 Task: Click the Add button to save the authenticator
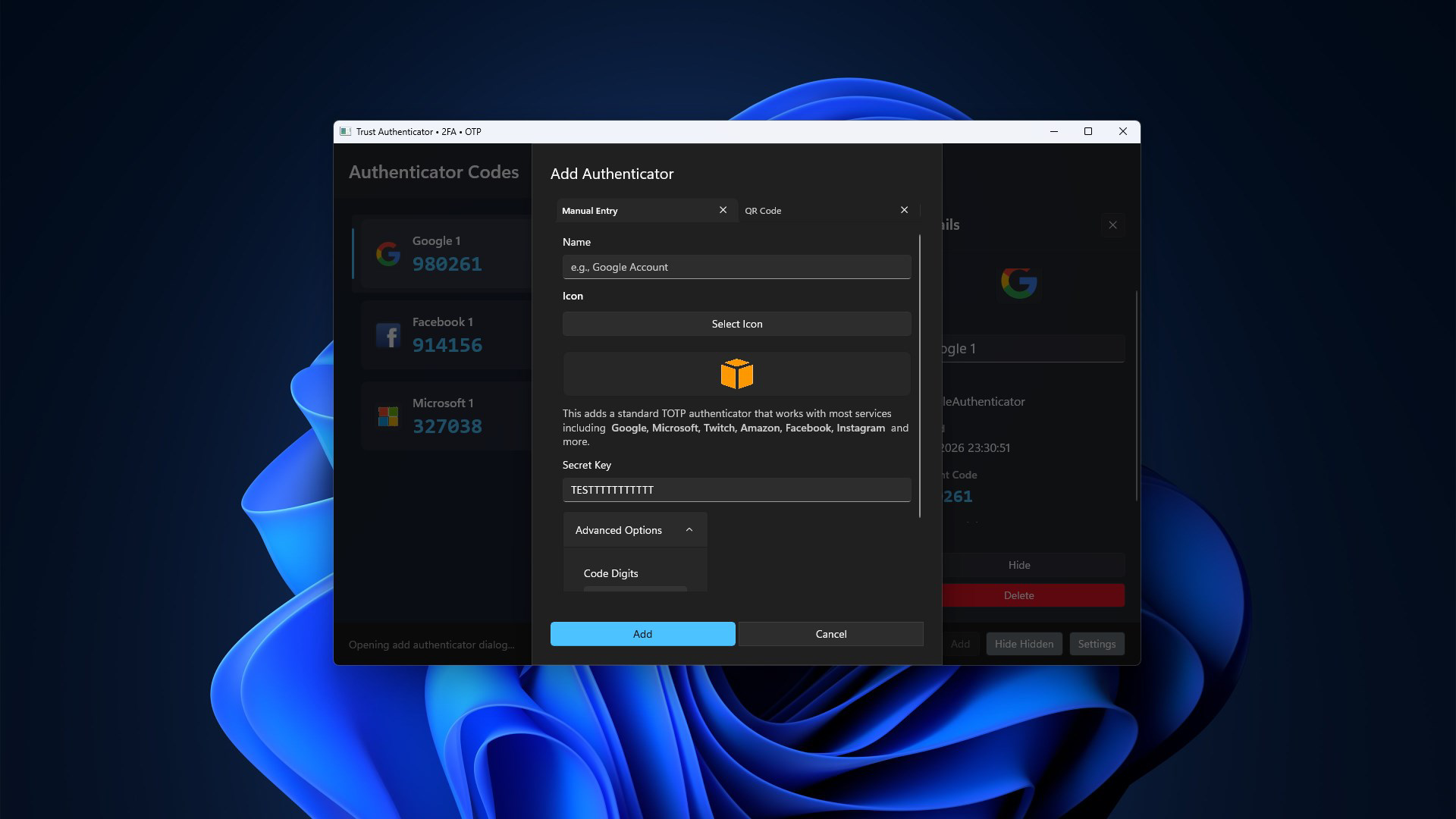642,634
